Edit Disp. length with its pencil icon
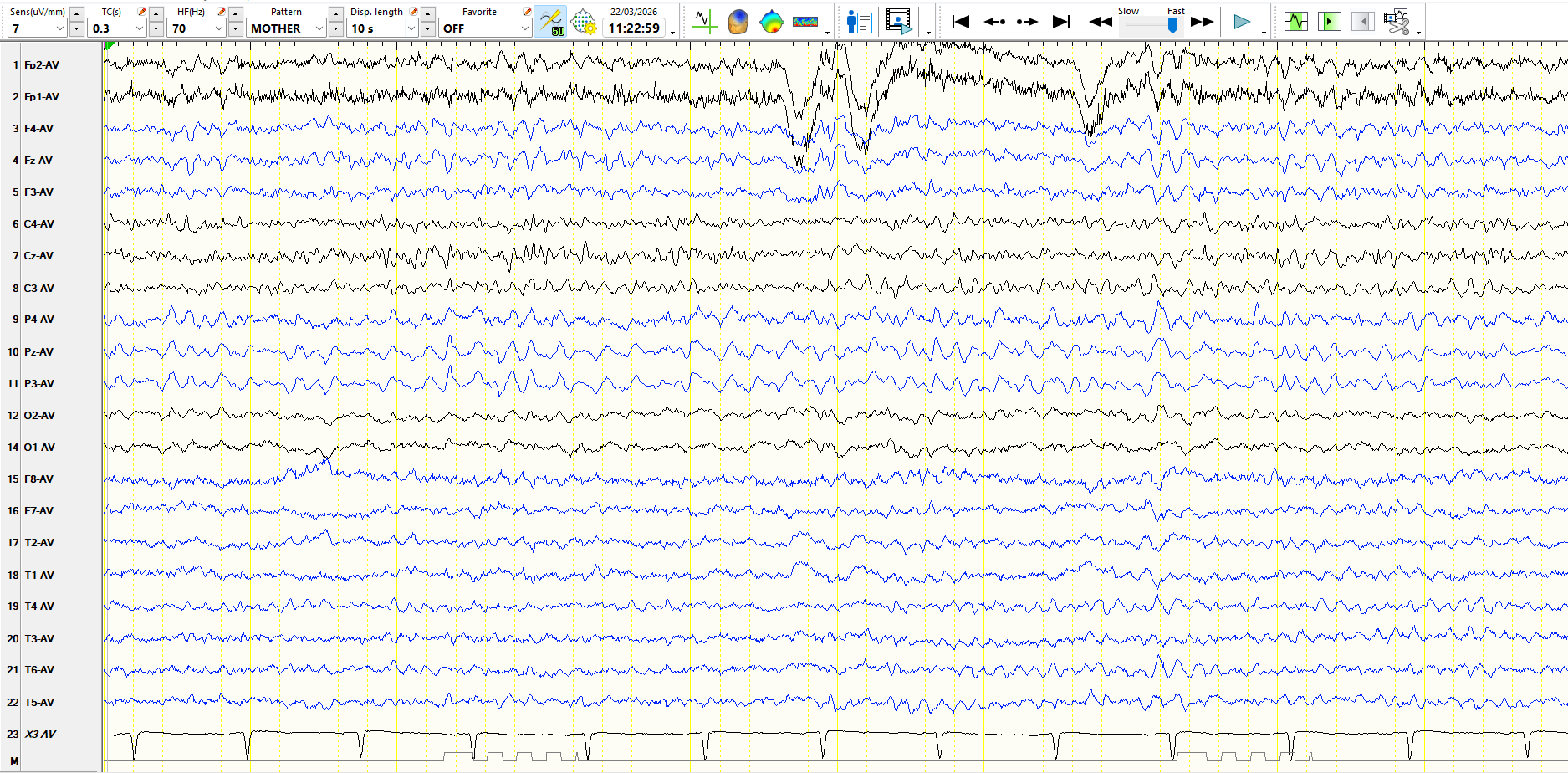This screenshot has height=773, width=1568. (x=413, y=12)
